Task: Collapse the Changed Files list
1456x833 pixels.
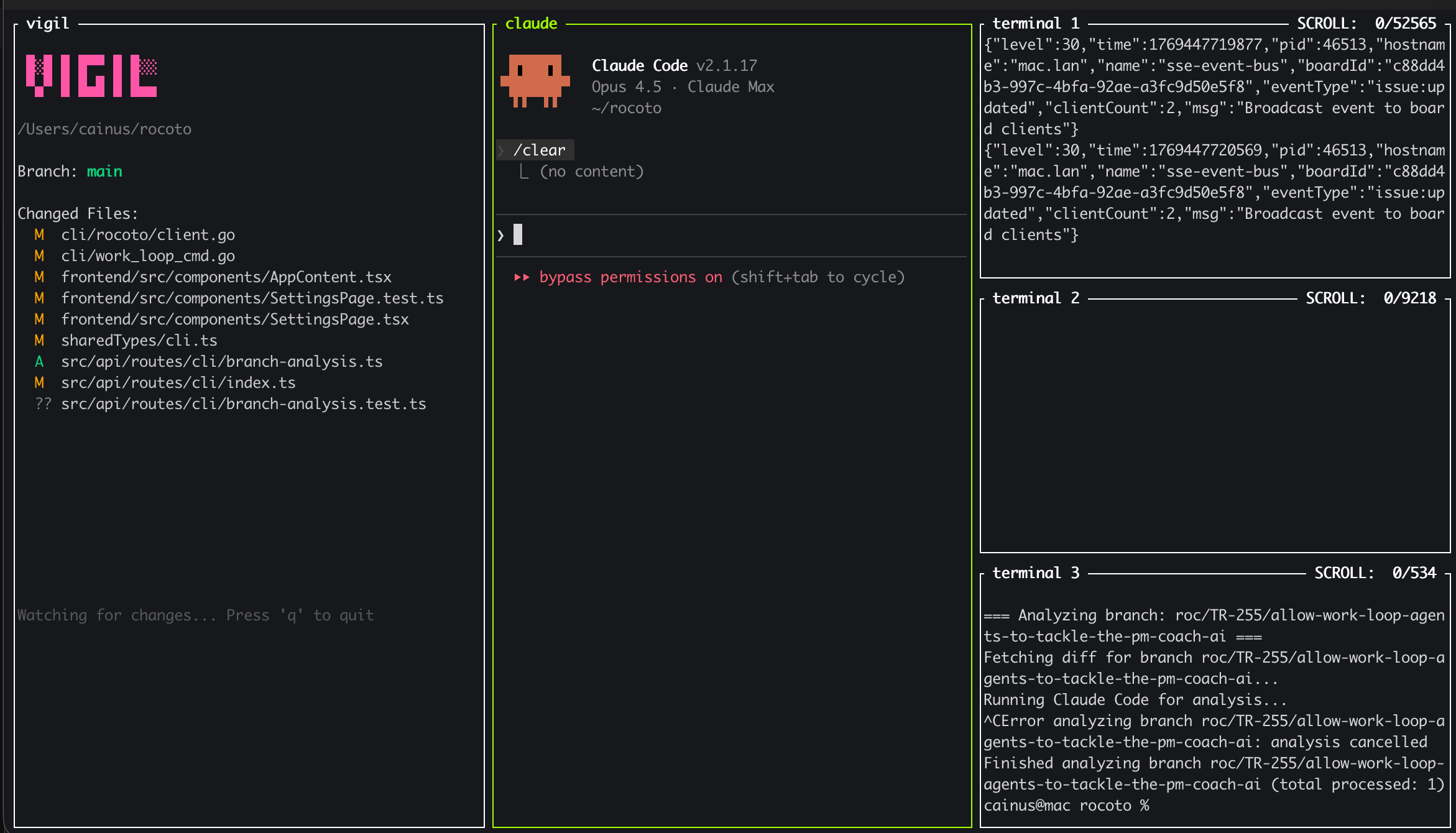Action: (x=78, y=213)
